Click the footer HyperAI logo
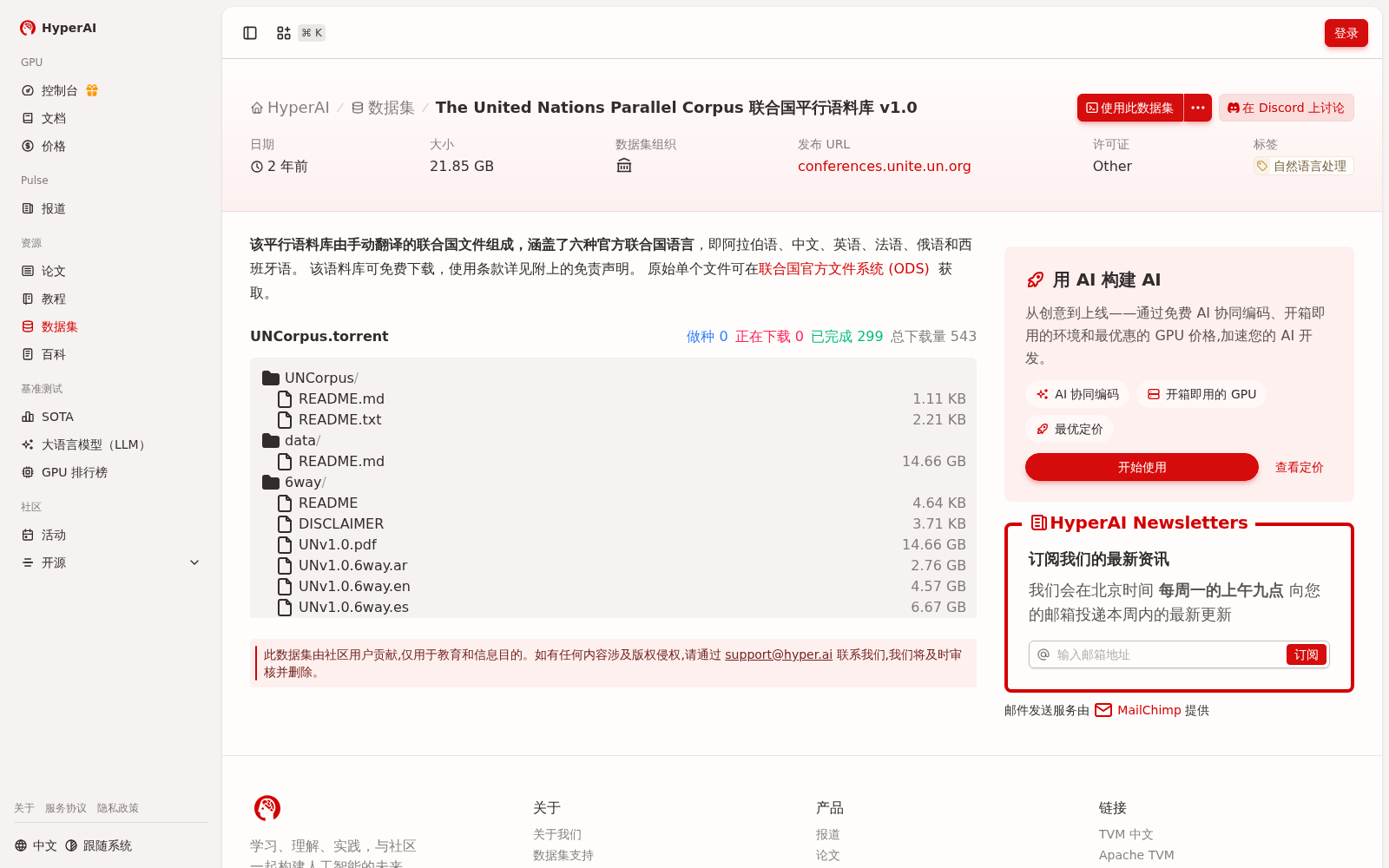1389x868 pixels. click(267, 808)
